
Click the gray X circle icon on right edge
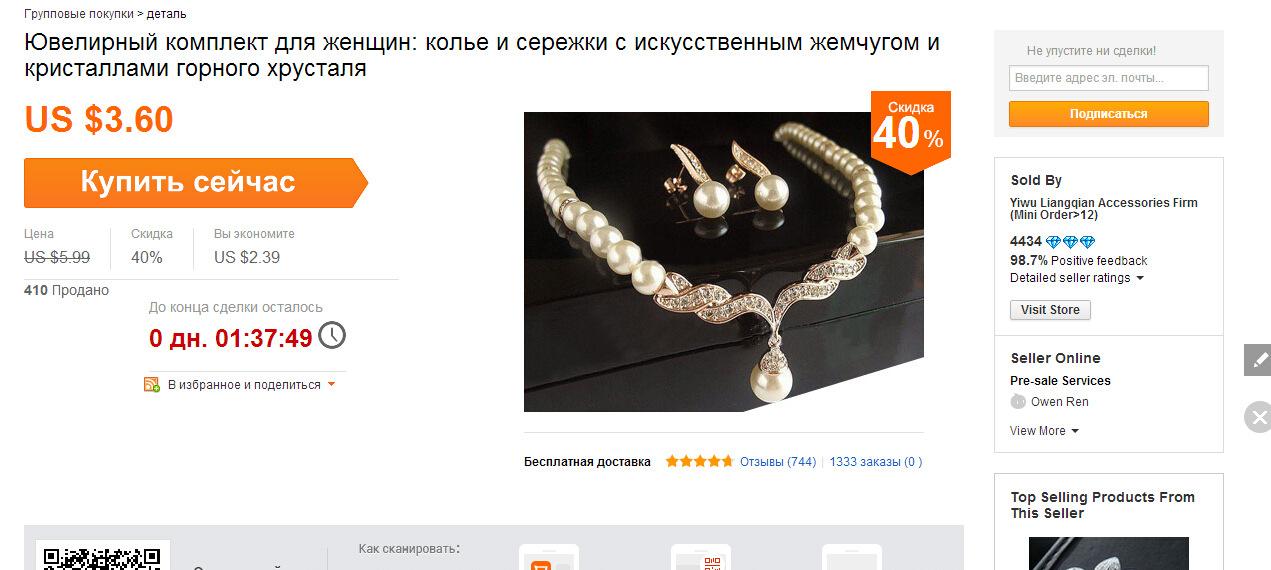click(1258, 417)
